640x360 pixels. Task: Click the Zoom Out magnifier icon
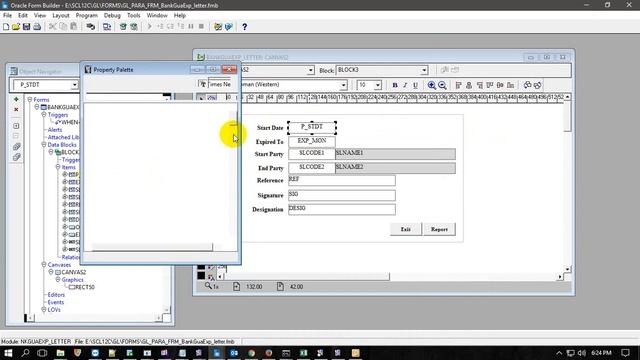coord(442,85)
